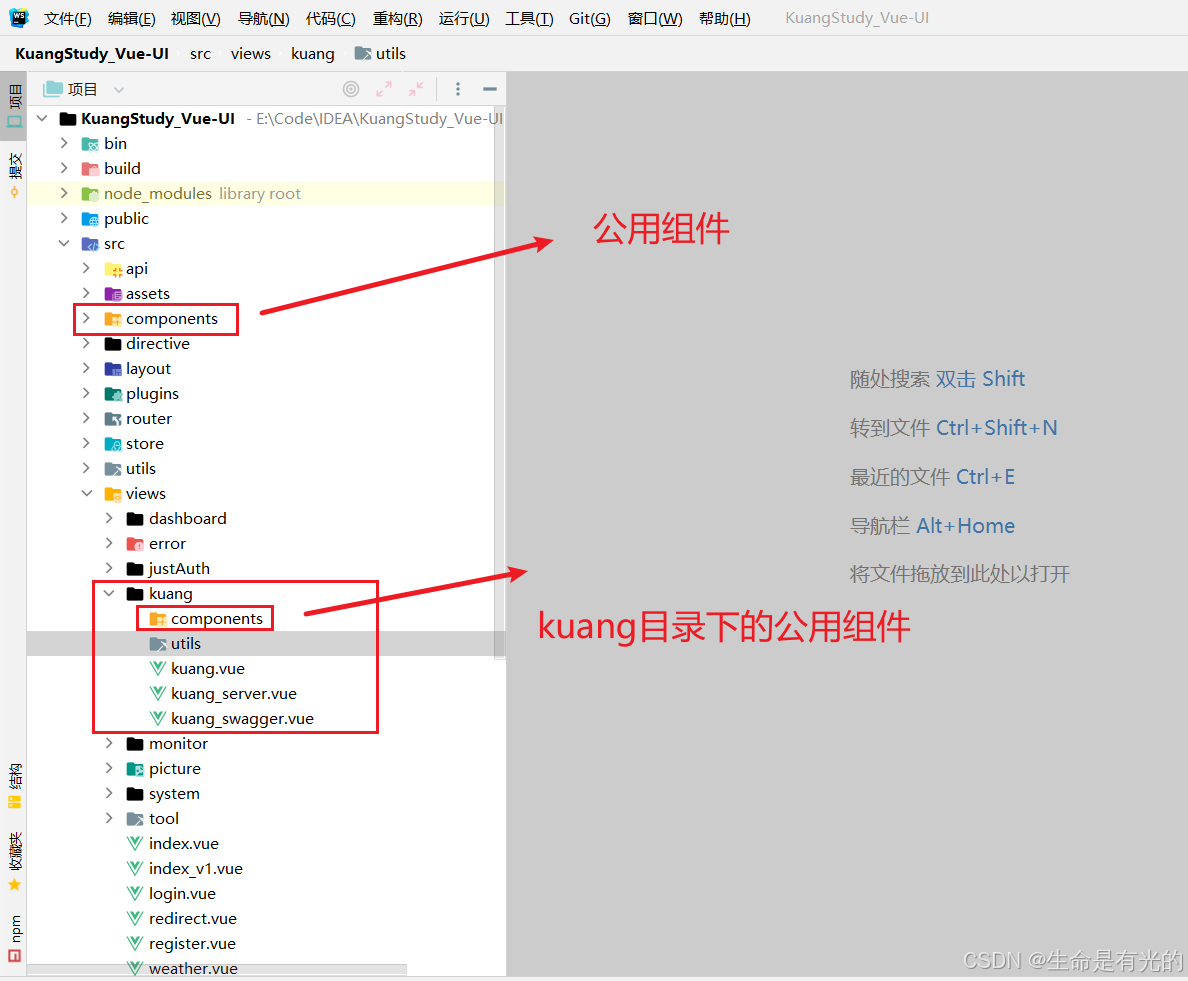
Task: Select kuang_server.vue in the tree
Action: tap(233, 694)
